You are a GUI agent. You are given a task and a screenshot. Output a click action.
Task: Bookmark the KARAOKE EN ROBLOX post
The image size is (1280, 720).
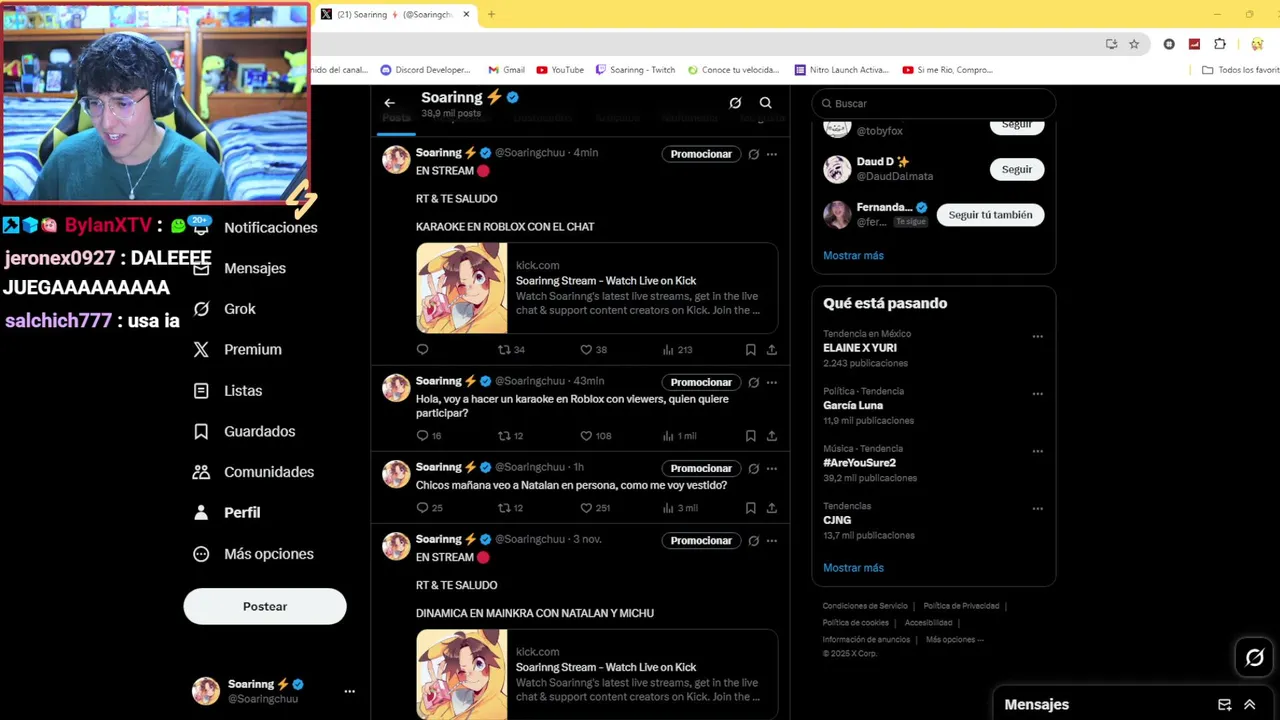[750, 350]
